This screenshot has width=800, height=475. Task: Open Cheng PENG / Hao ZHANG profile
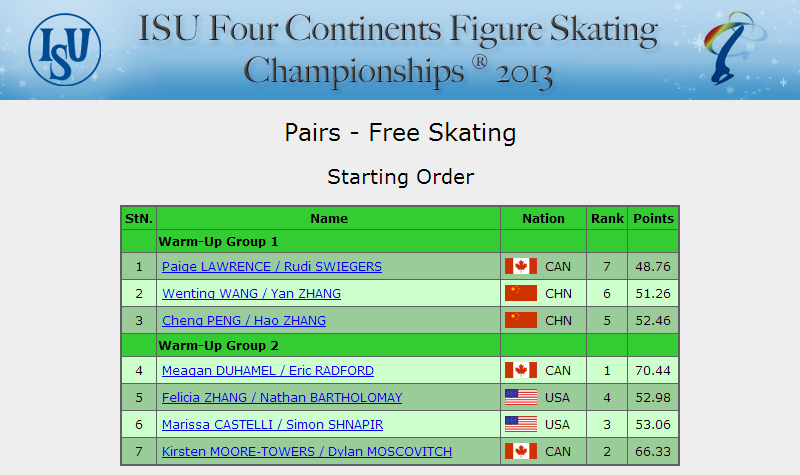coord(243,321)
